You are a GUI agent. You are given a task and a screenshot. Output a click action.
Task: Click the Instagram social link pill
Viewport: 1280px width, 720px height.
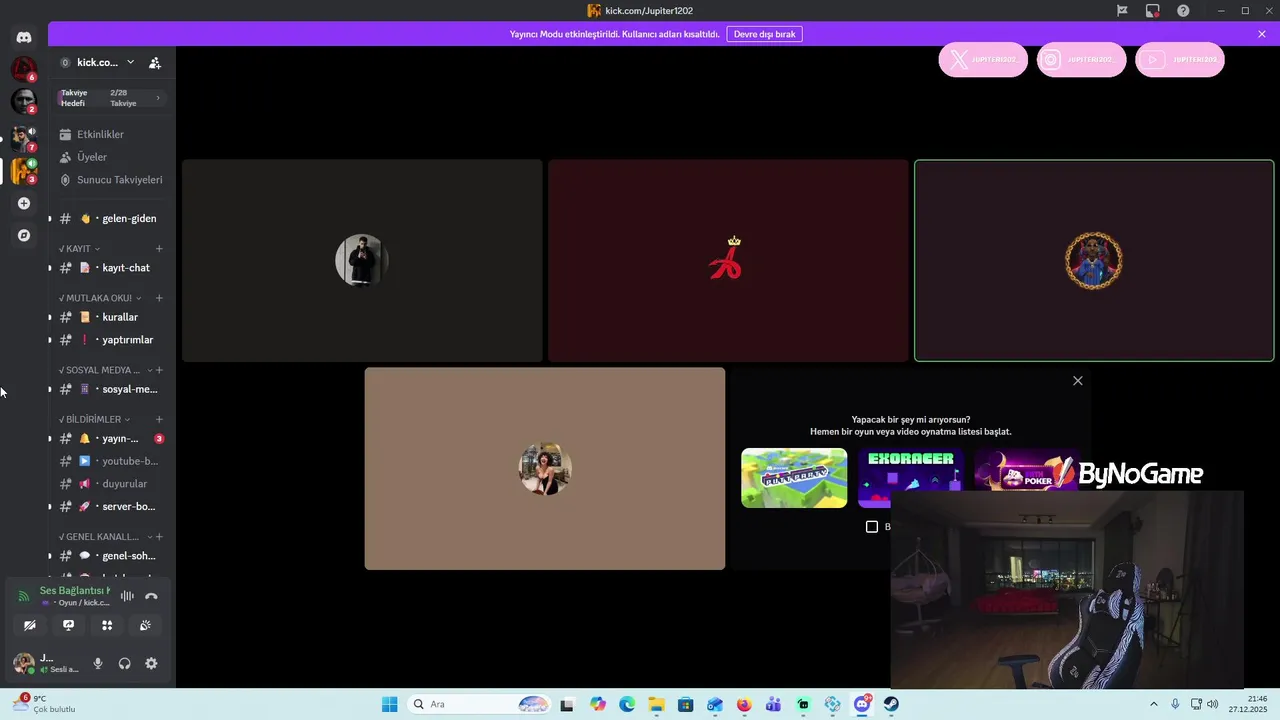pyautogui.click(x=1081, y=60)
